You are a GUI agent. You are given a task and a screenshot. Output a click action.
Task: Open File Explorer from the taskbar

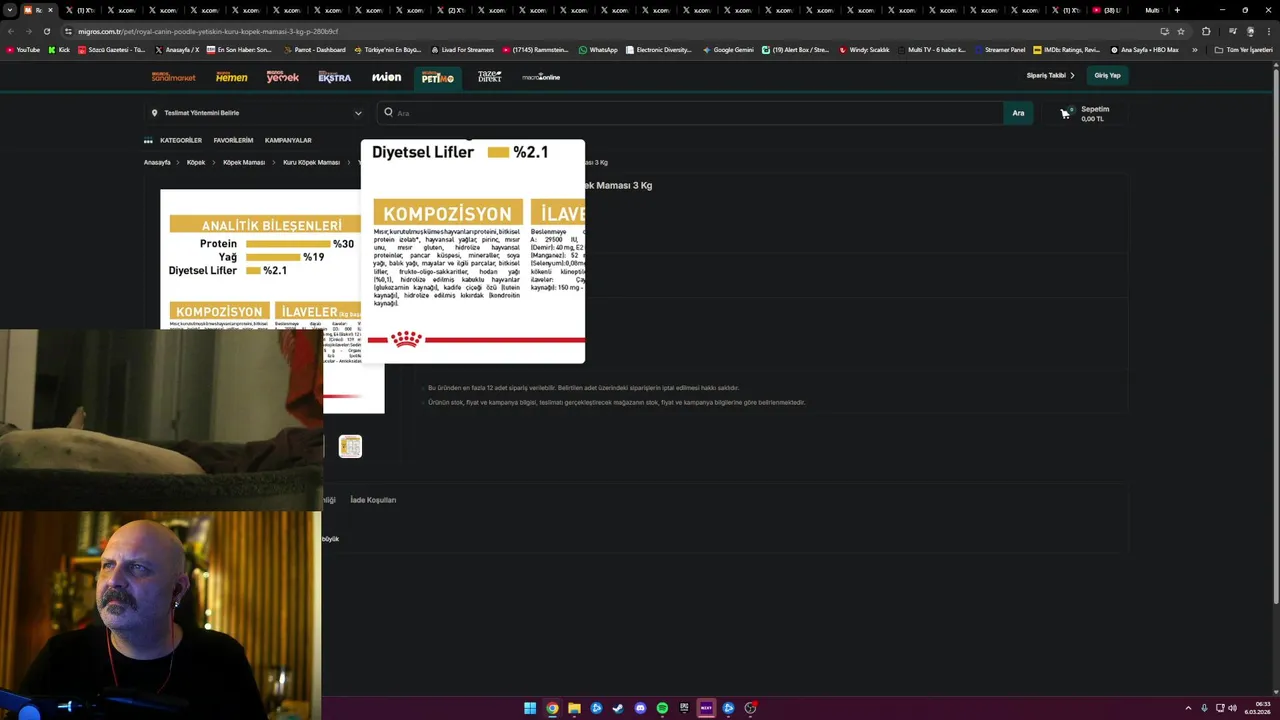coord(574,708)
